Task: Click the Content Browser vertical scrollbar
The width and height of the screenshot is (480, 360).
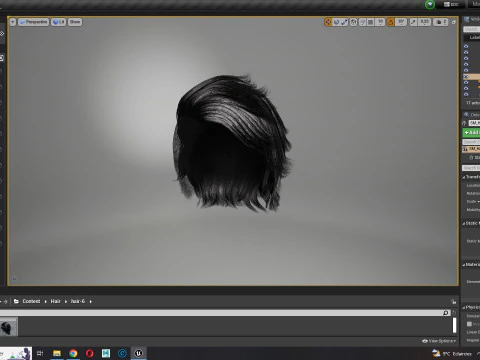Action: coord(454,326)
